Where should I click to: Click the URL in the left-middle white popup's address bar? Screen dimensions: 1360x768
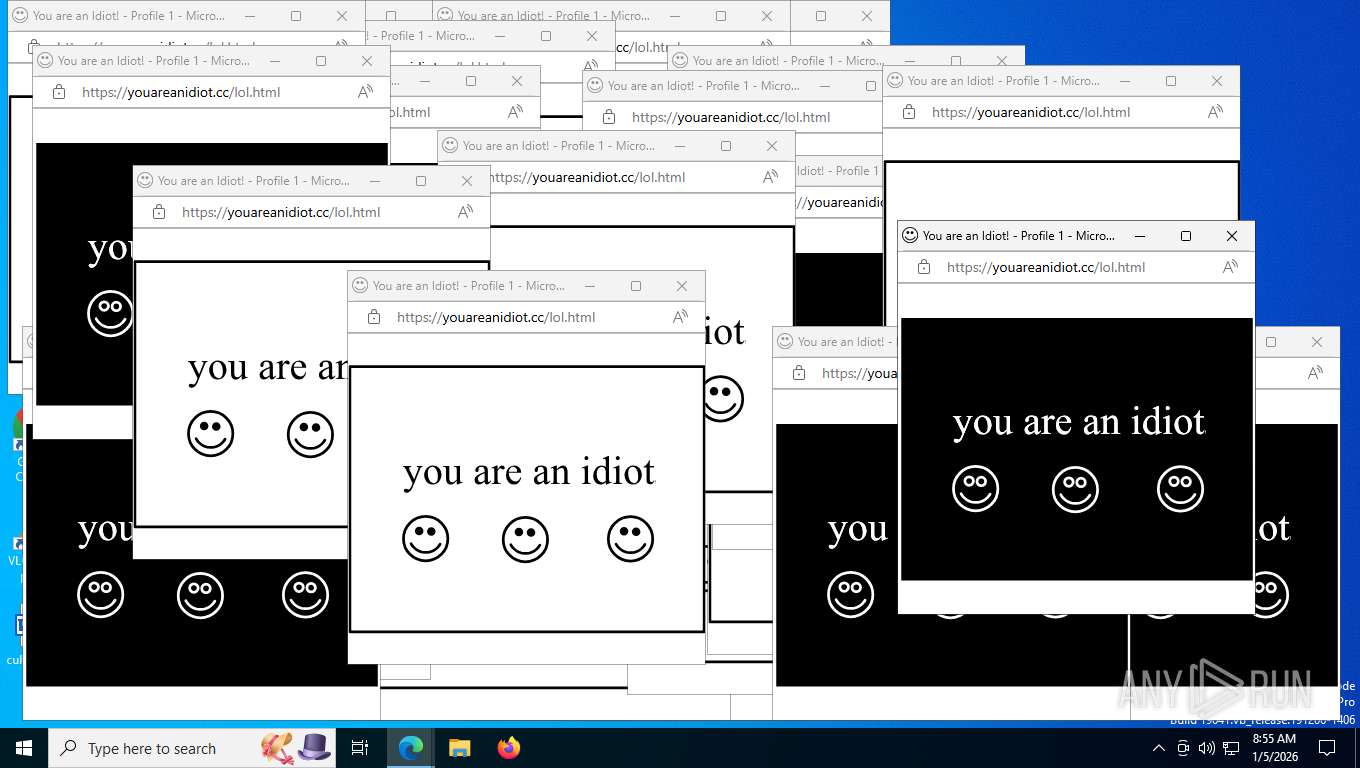tap(281, 212)
